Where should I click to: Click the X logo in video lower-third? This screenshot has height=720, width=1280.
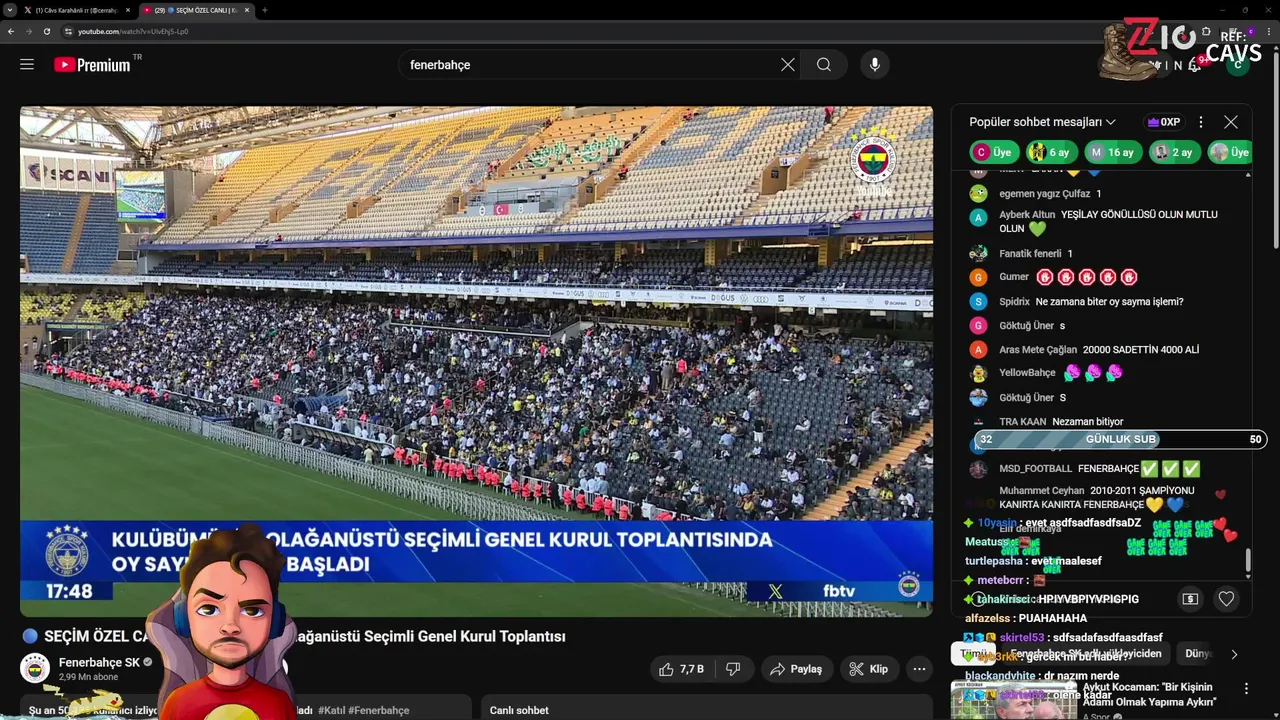pyautogui.click(x=775, y=591)
